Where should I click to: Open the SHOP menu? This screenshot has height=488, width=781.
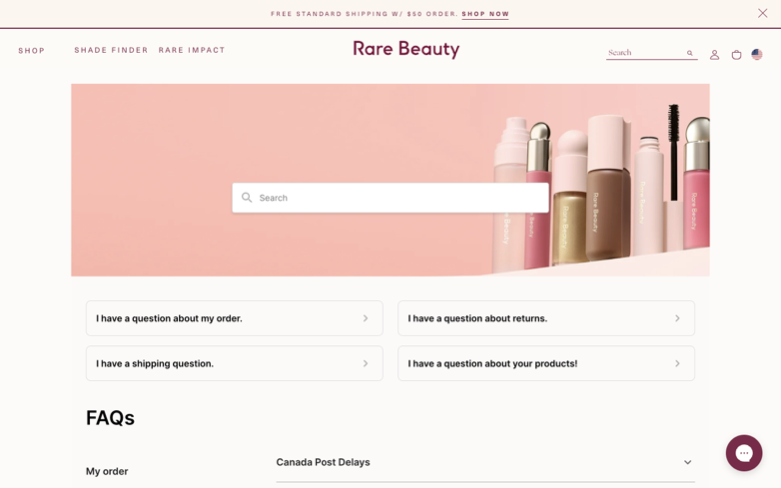[31, 51]
